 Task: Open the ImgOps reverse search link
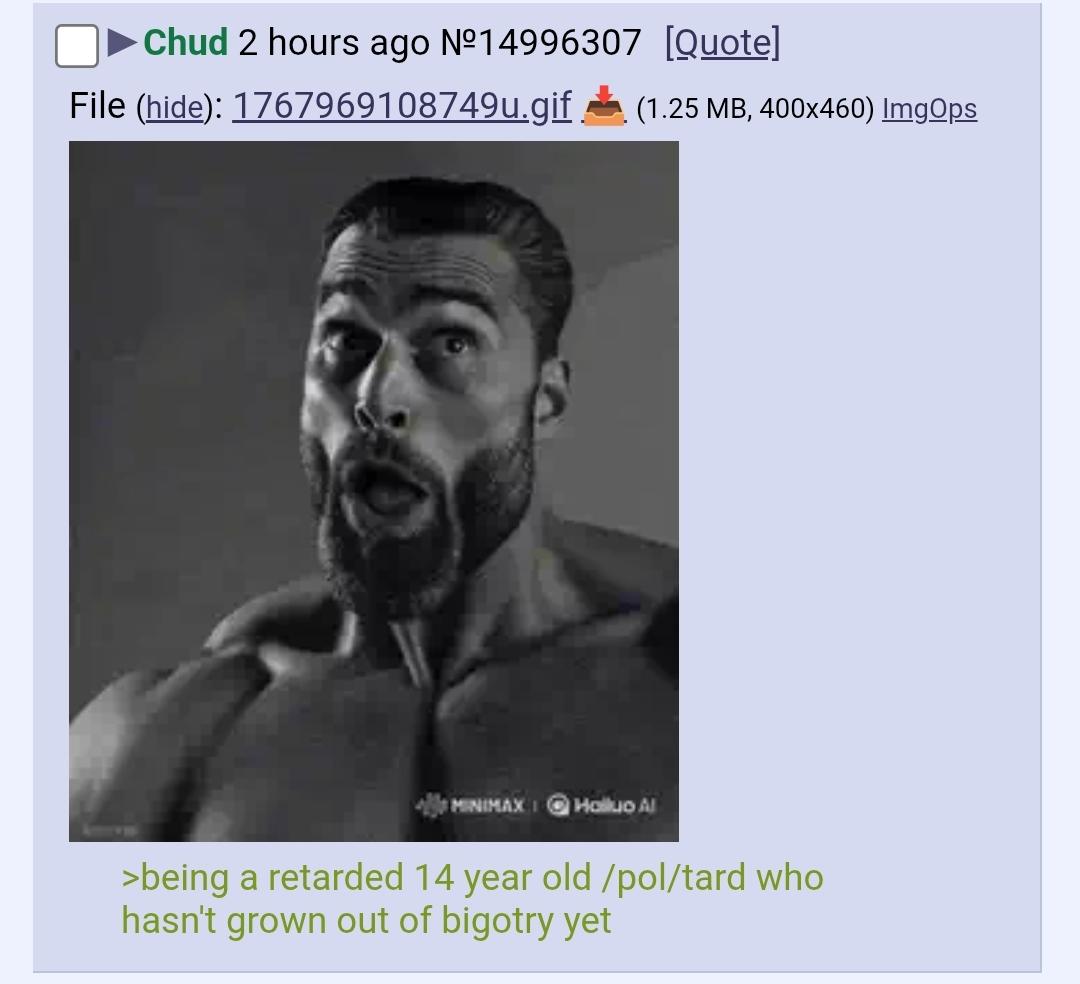coord(929,109)
